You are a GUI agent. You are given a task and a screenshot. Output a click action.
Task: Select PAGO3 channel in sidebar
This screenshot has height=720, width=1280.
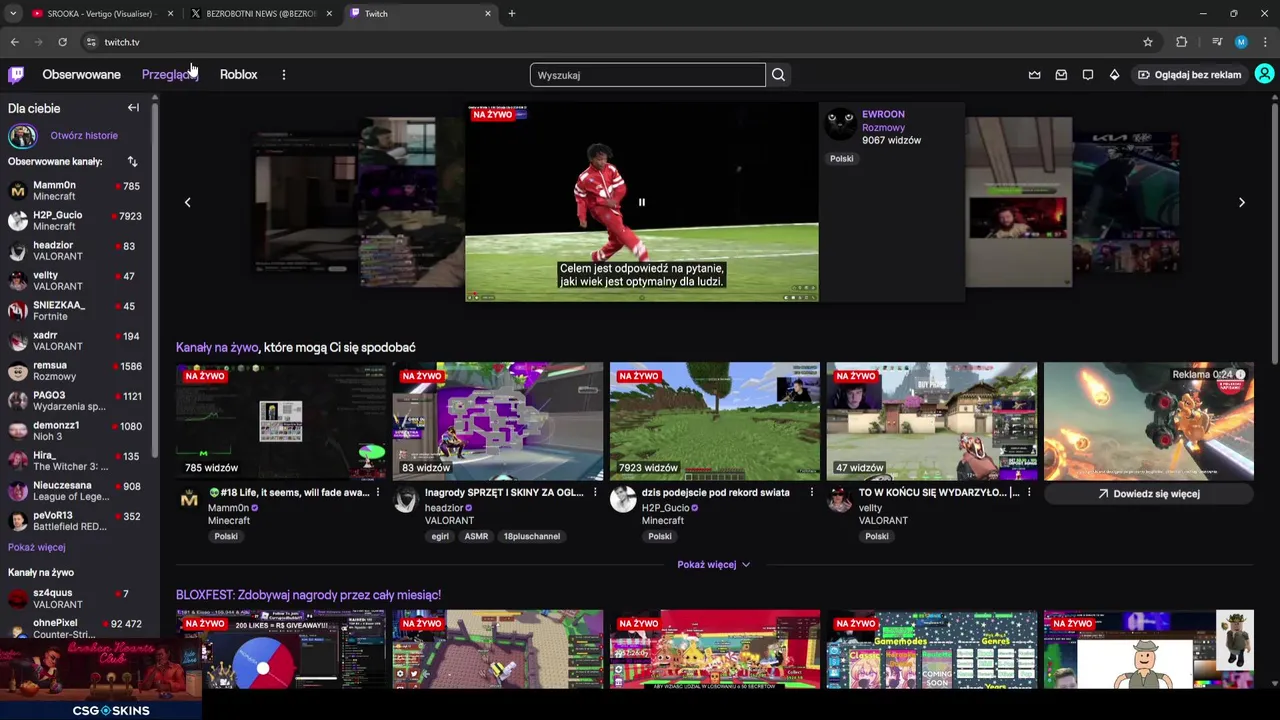pos(76,400)
